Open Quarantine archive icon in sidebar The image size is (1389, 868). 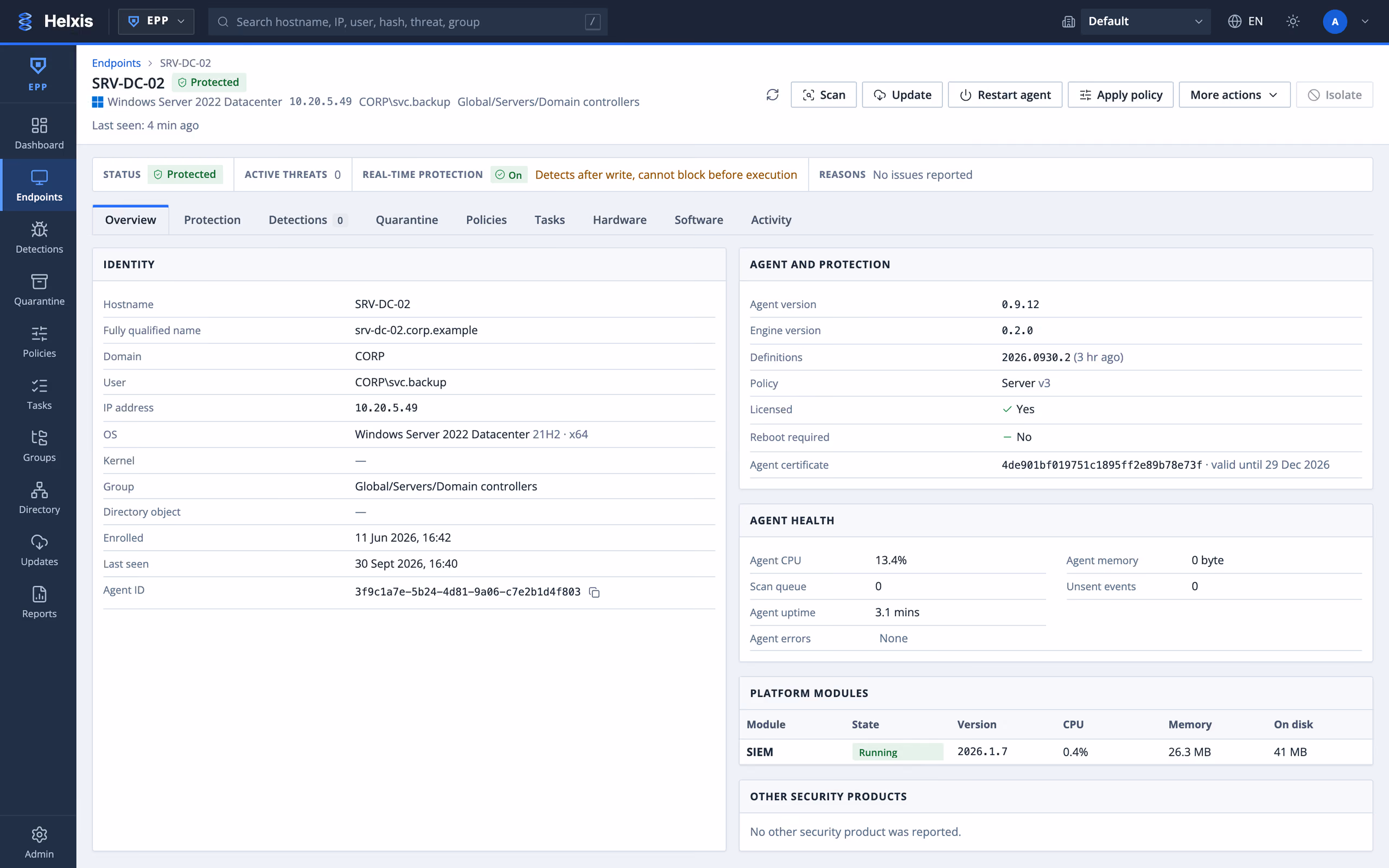[39, 282]
